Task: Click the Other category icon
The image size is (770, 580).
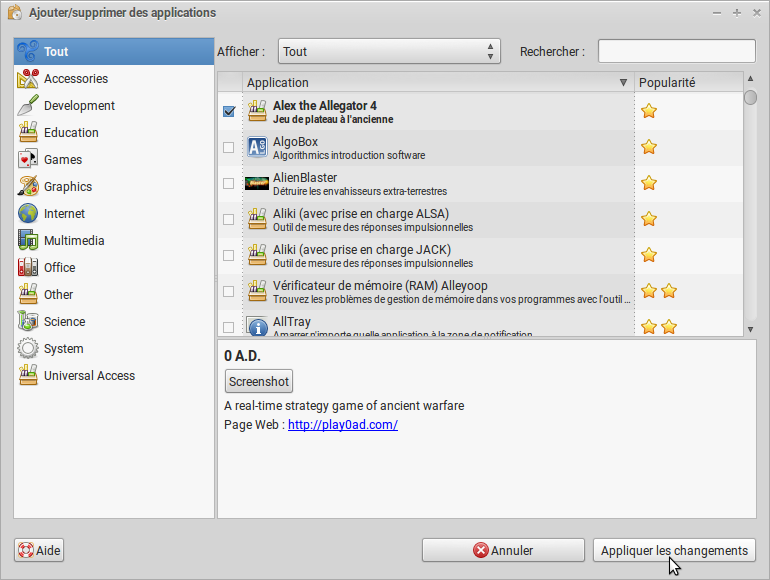Action: coord(28,295)
